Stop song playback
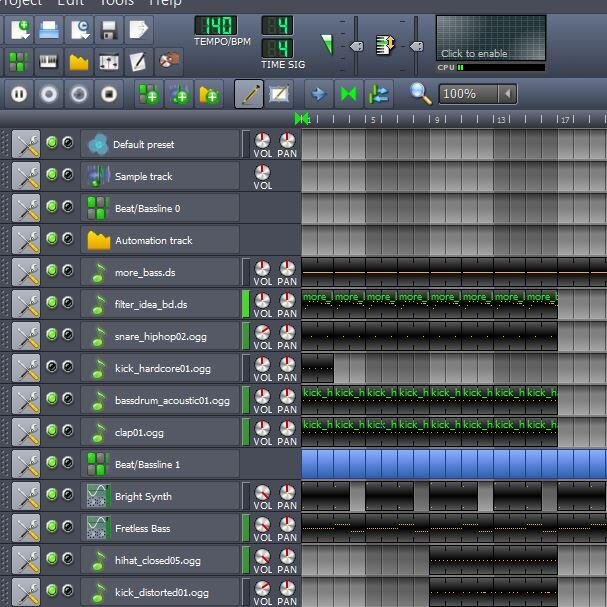The width and height of the screenshot is (607, 607). [x=109, y=94]
